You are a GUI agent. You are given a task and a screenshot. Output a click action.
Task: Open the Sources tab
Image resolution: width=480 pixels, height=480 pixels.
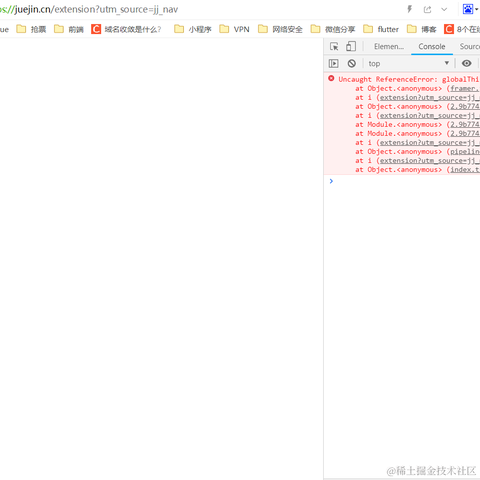click(x=470, y=47)
